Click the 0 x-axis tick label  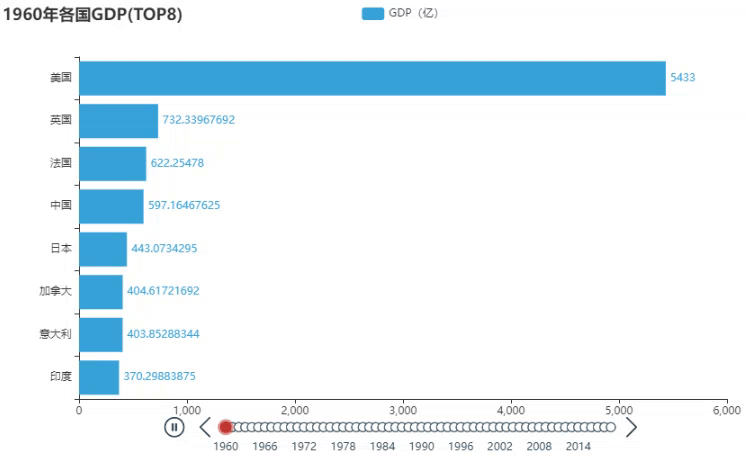tap(79, 410)
